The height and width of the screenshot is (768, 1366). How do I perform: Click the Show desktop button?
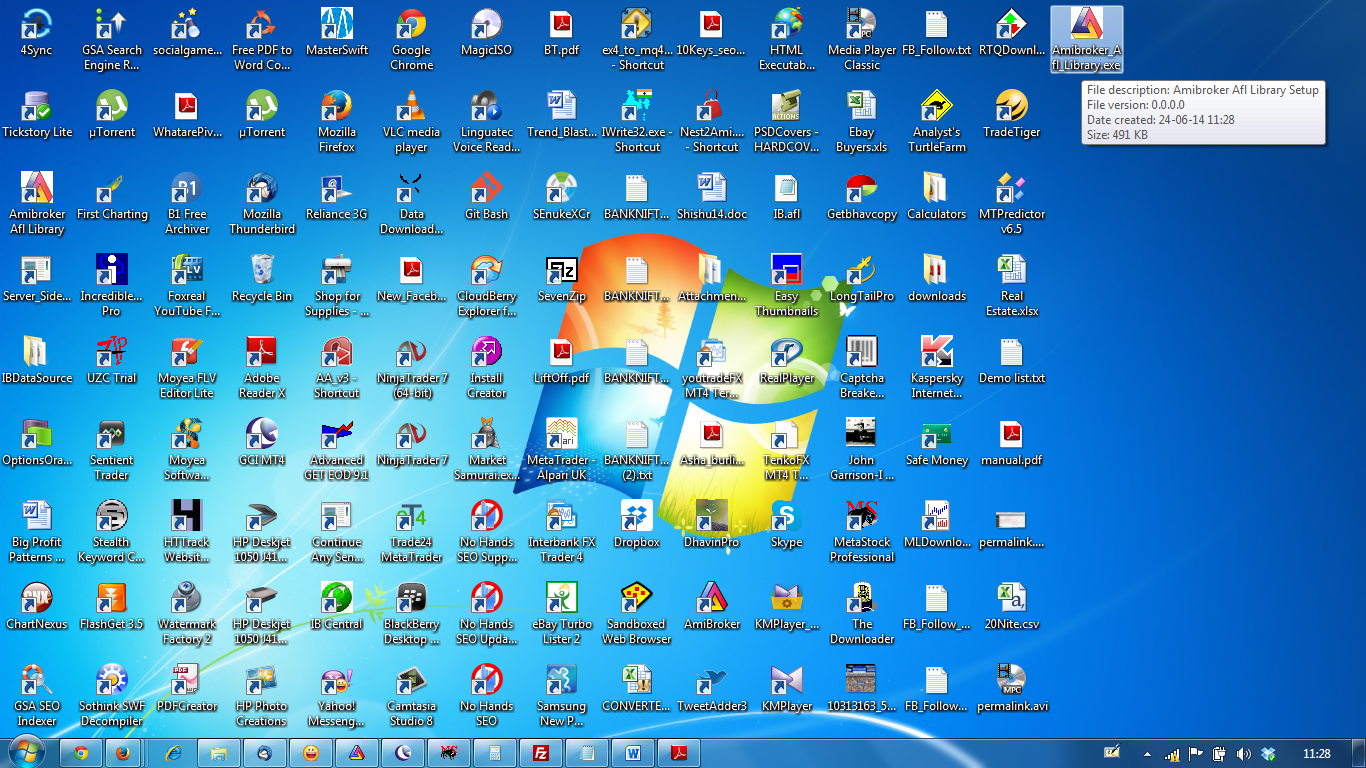point(1359,753)
